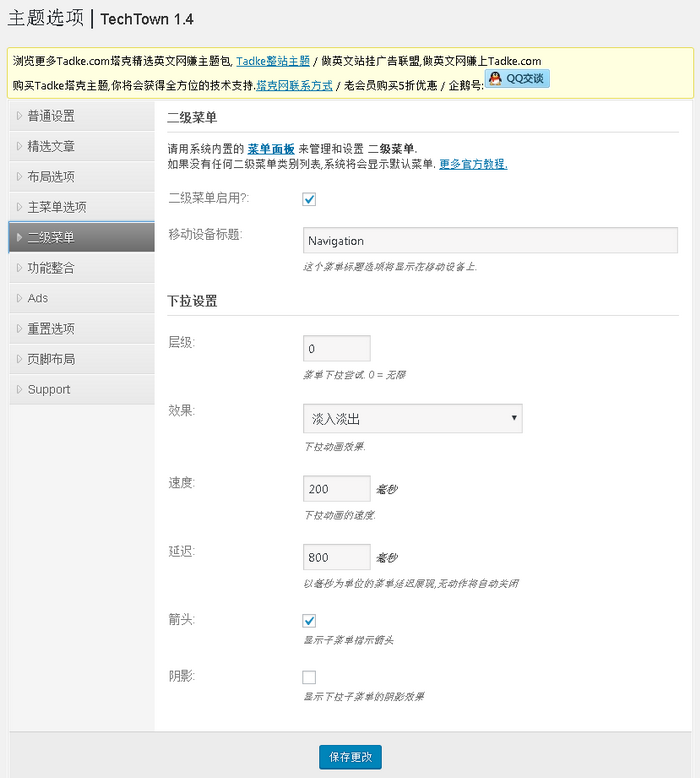Toggle the 二级菜单启用 checkbox
Viewport: 700px width, 778px height.
(309, 199)
